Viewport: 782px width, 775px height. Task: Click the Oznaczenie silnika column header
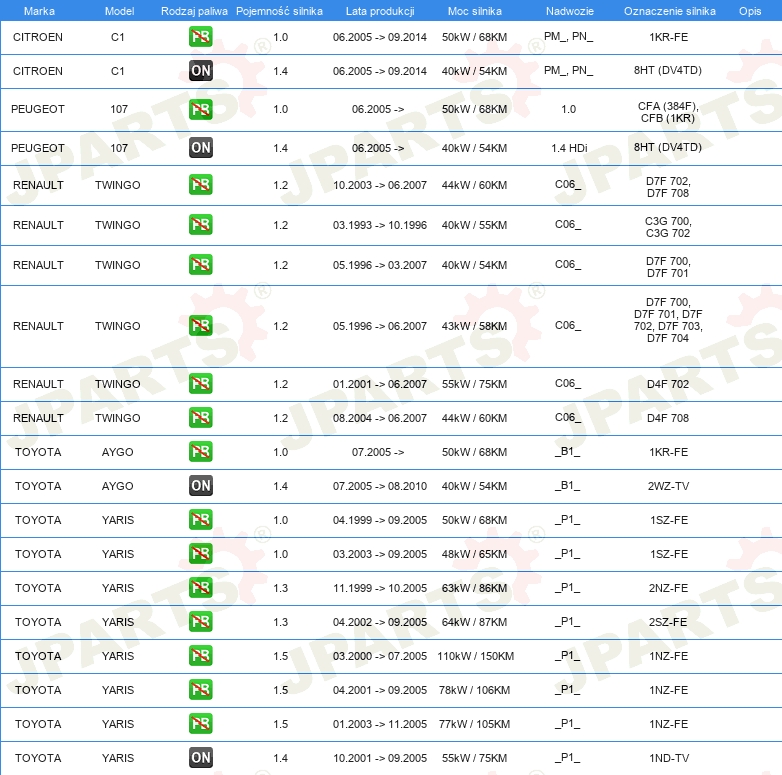point(669,11)
